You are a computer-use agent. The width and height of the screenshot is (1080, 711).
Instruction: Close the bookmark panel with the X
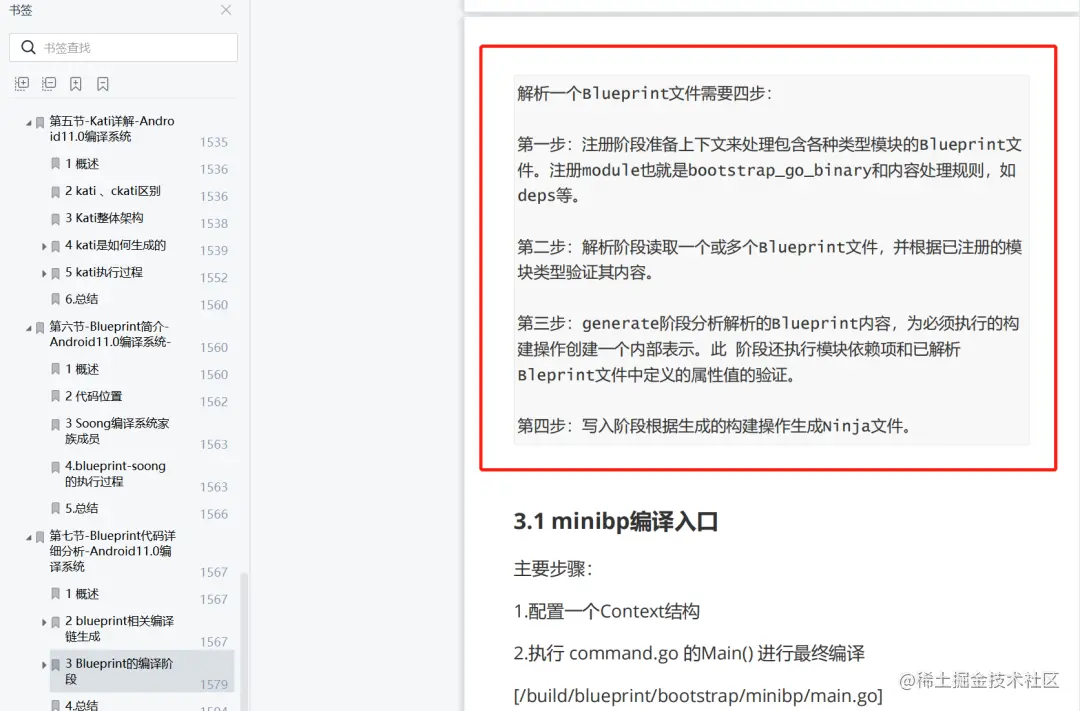[x=225, y=11]
